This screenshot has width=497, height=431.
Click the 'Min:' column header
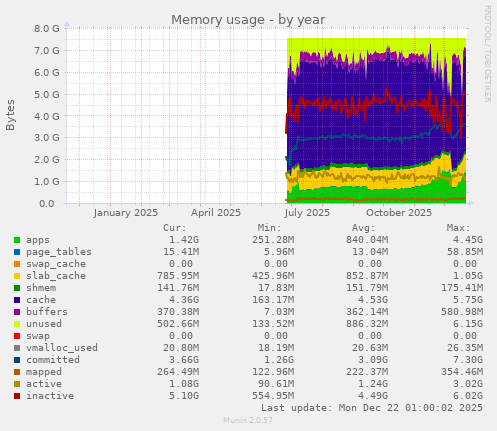[x=269, y=228]
